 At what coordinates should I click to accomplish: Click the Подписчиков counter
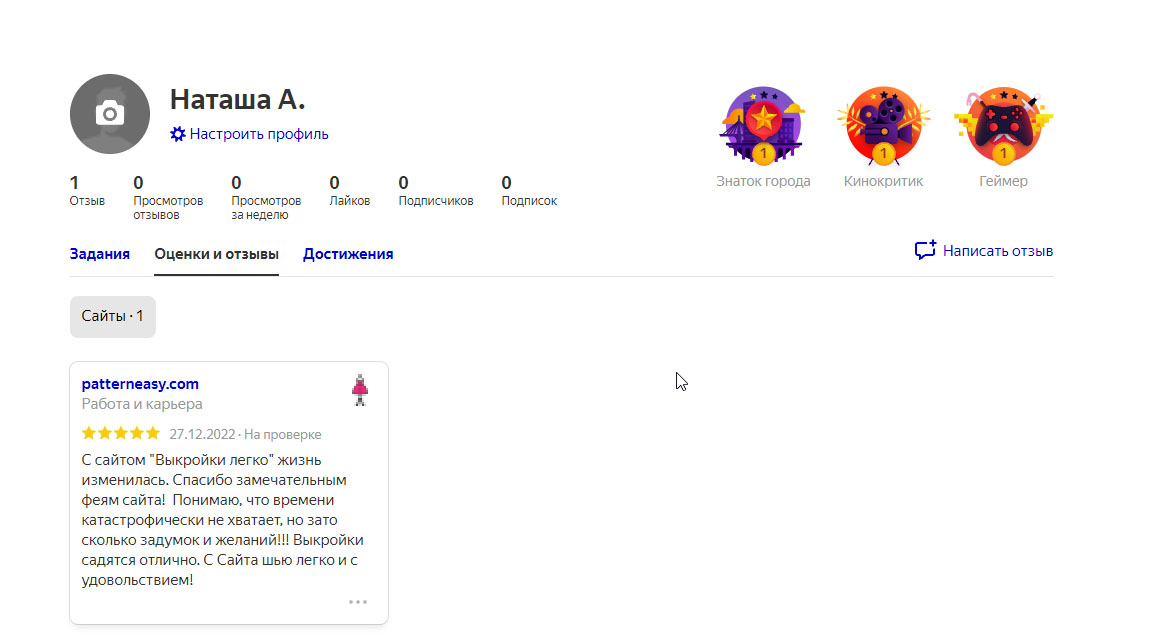coord(436,191)
